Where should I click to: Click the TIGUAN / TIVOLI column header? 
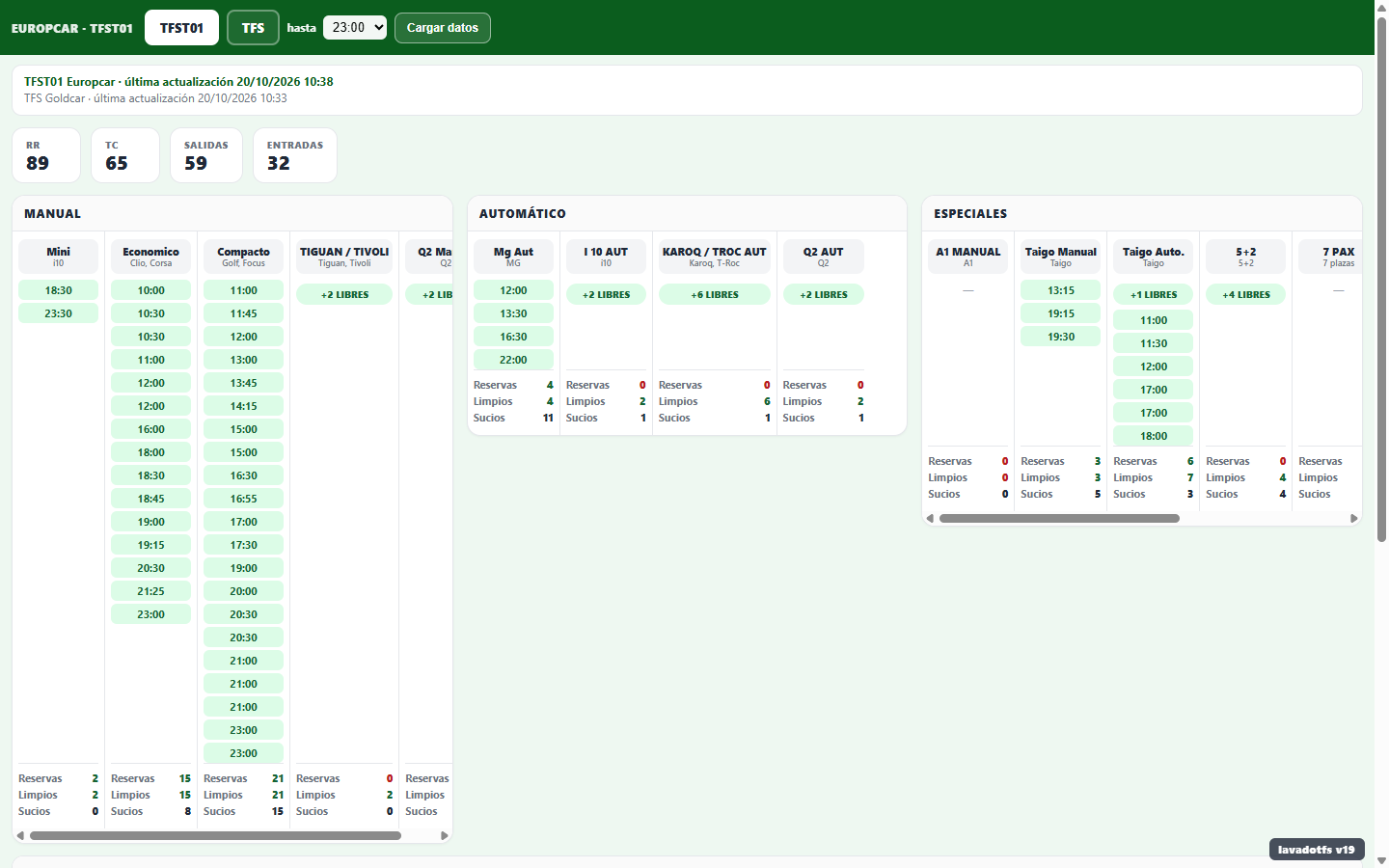coord(344,257)
